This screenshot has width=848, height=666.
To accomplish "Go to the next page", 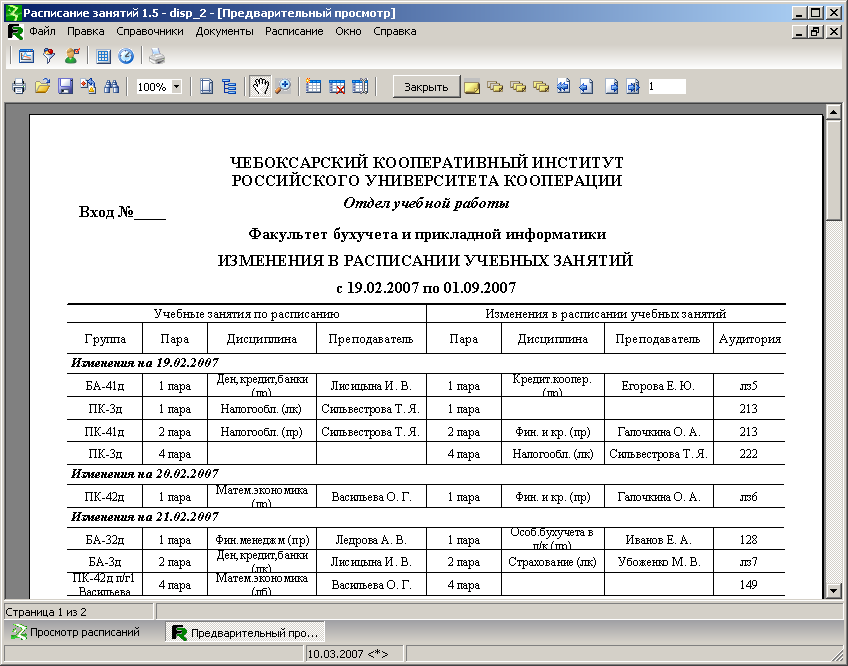I will (x=612, y=87).
